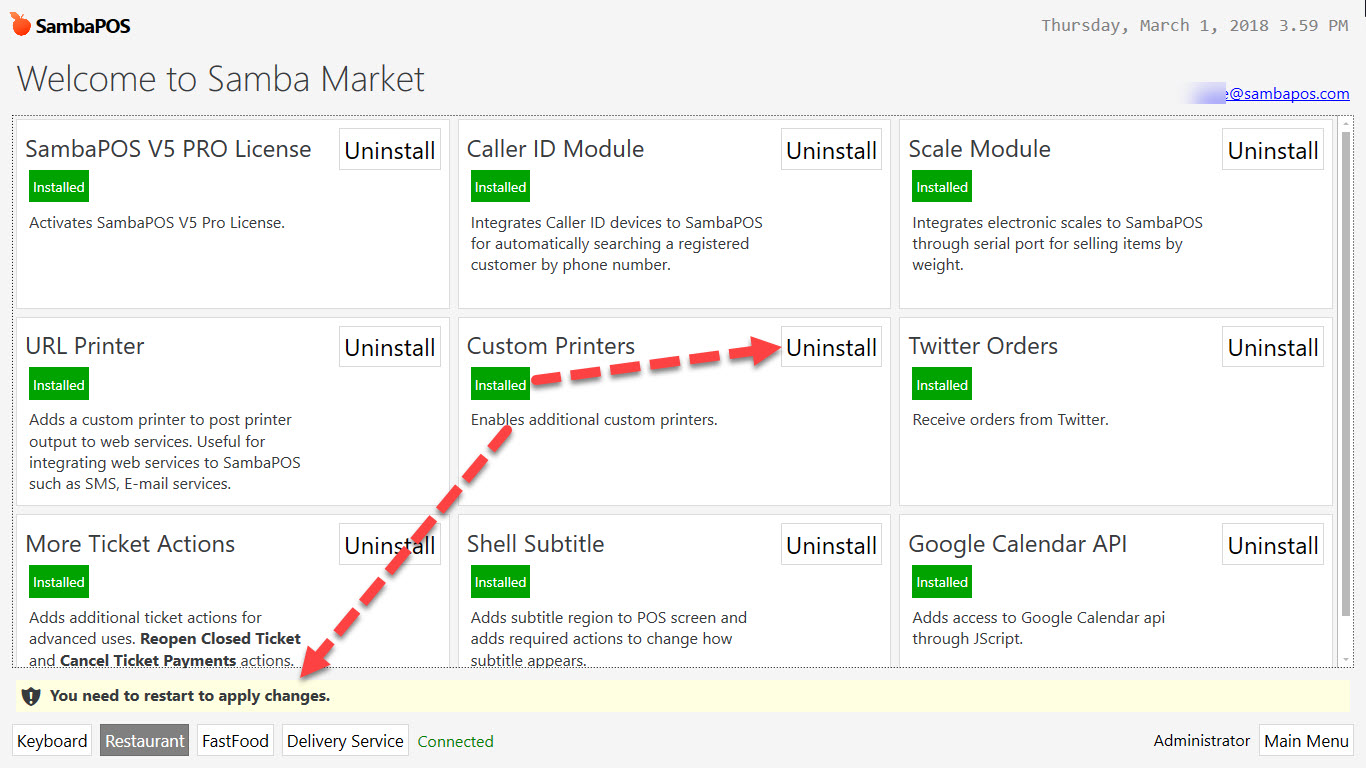Click the restart to apply changes notice
This screenshot has height=768, width=1366.
188,695
